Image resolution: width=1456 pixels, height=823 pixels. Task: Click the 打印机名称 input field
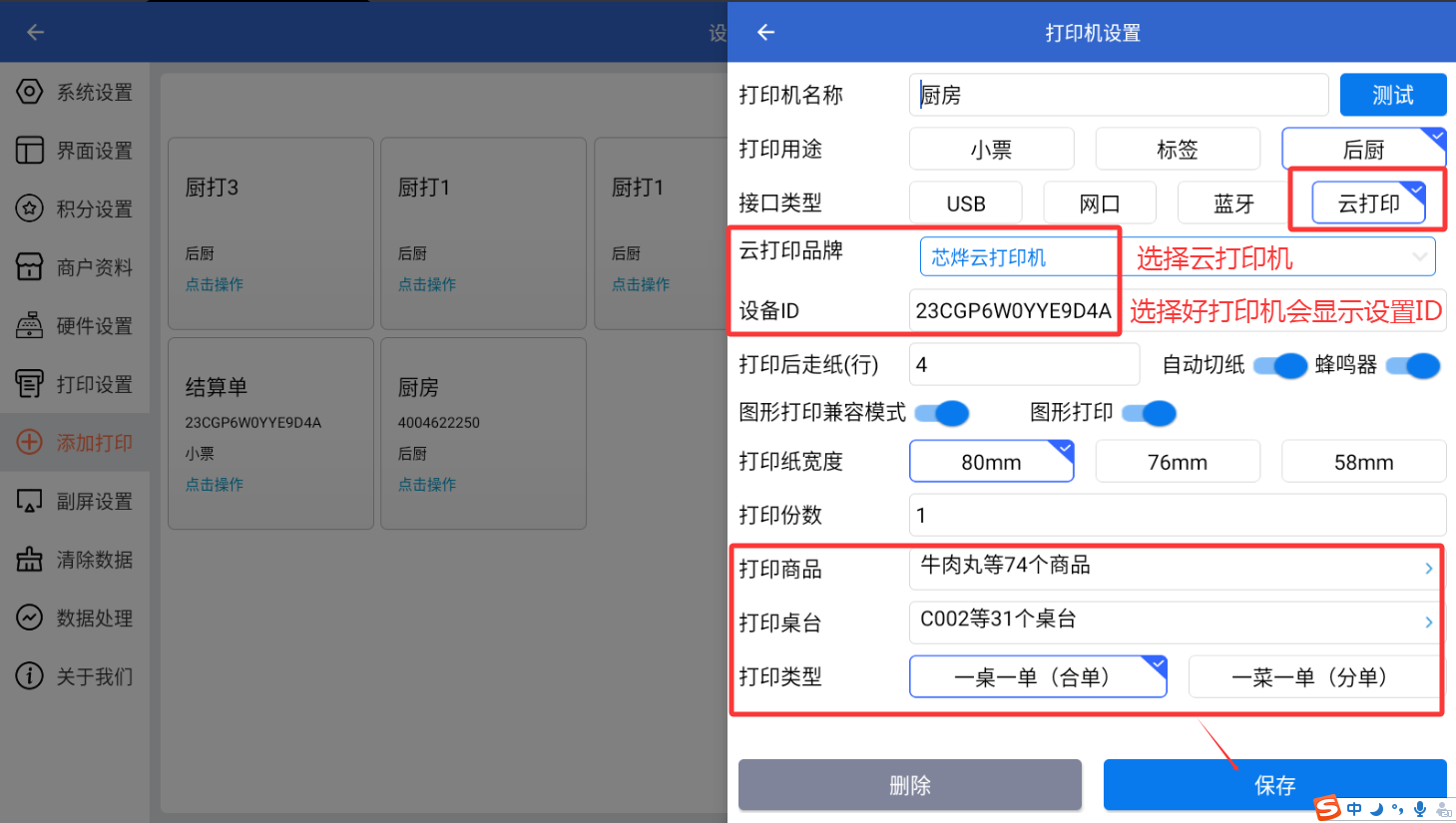pos(1119,96)
